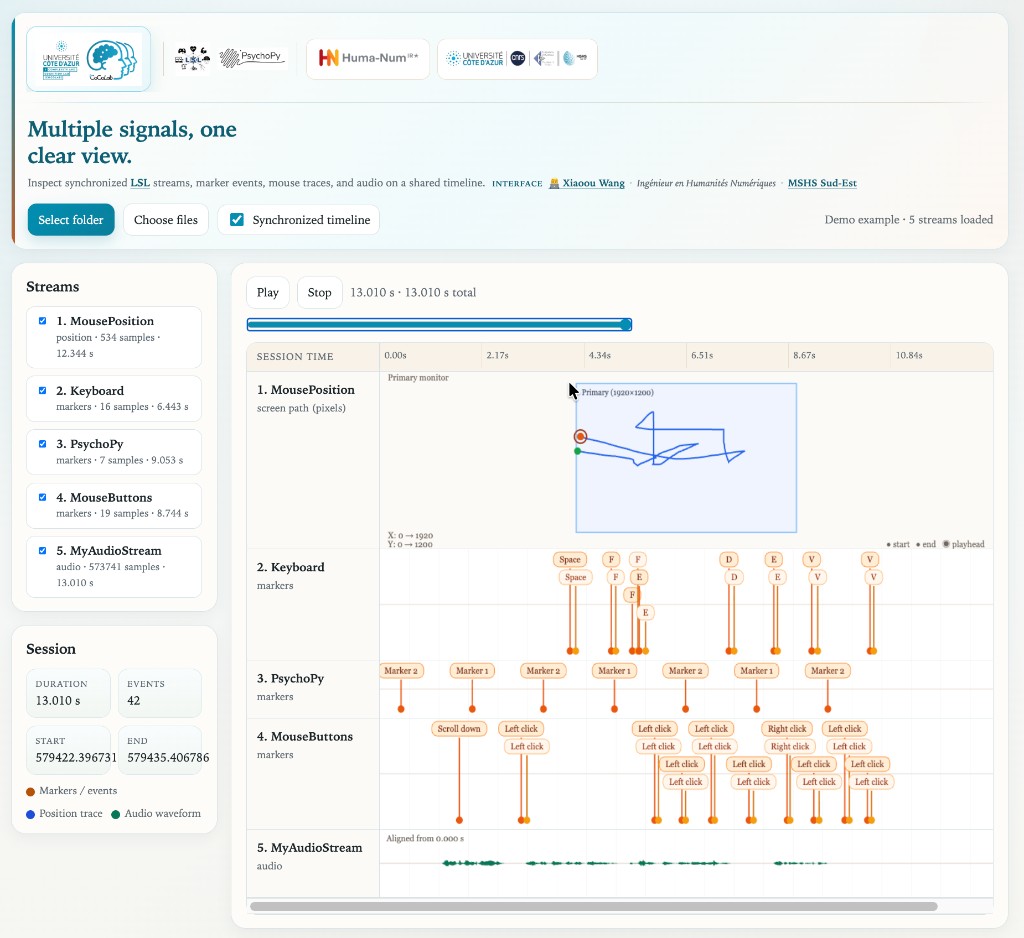Click the Choose files button
The width and height of the screenshot is (1024, 938).
(166, 219)
